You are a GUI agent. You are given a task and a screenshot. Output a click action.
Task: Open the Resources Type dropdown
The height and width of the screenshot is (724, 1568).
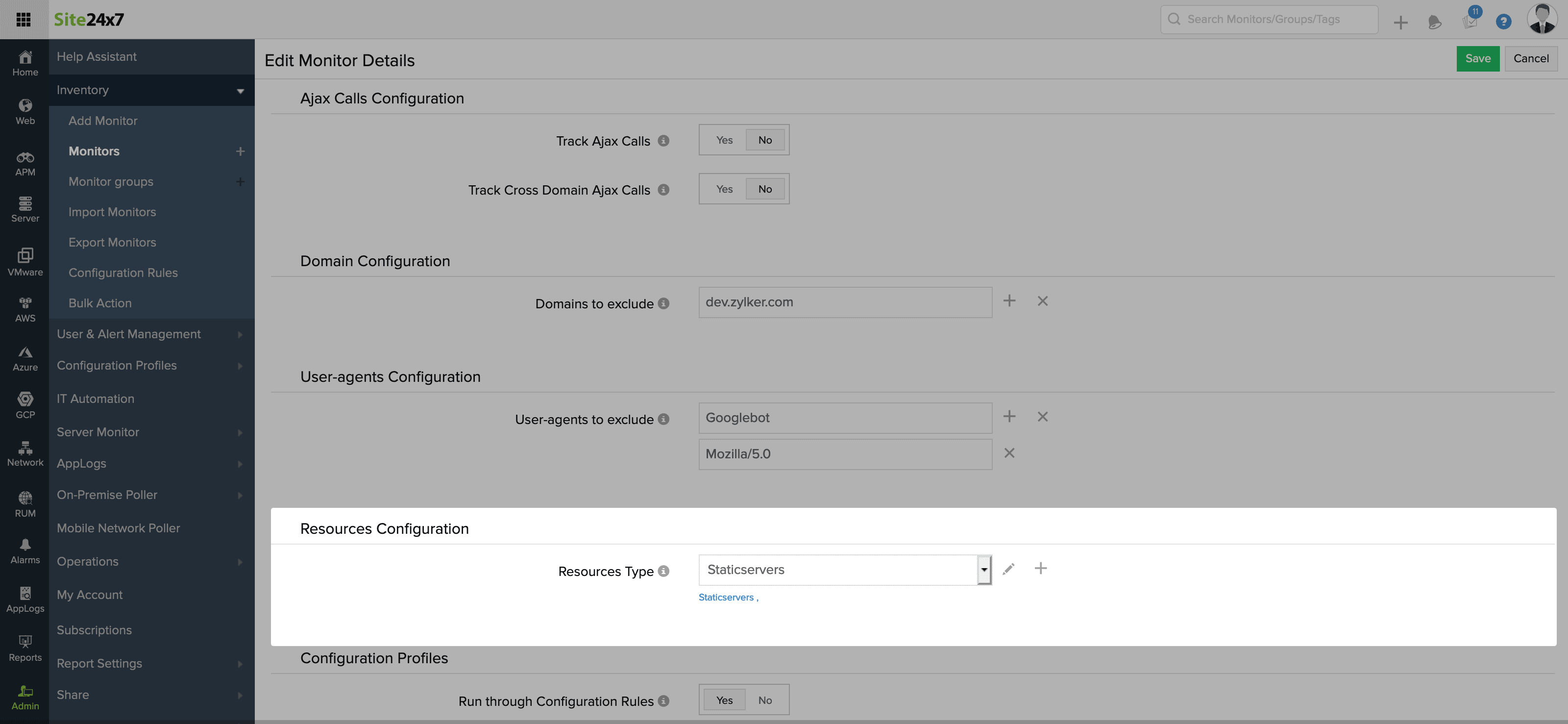[x=983, y=570]
